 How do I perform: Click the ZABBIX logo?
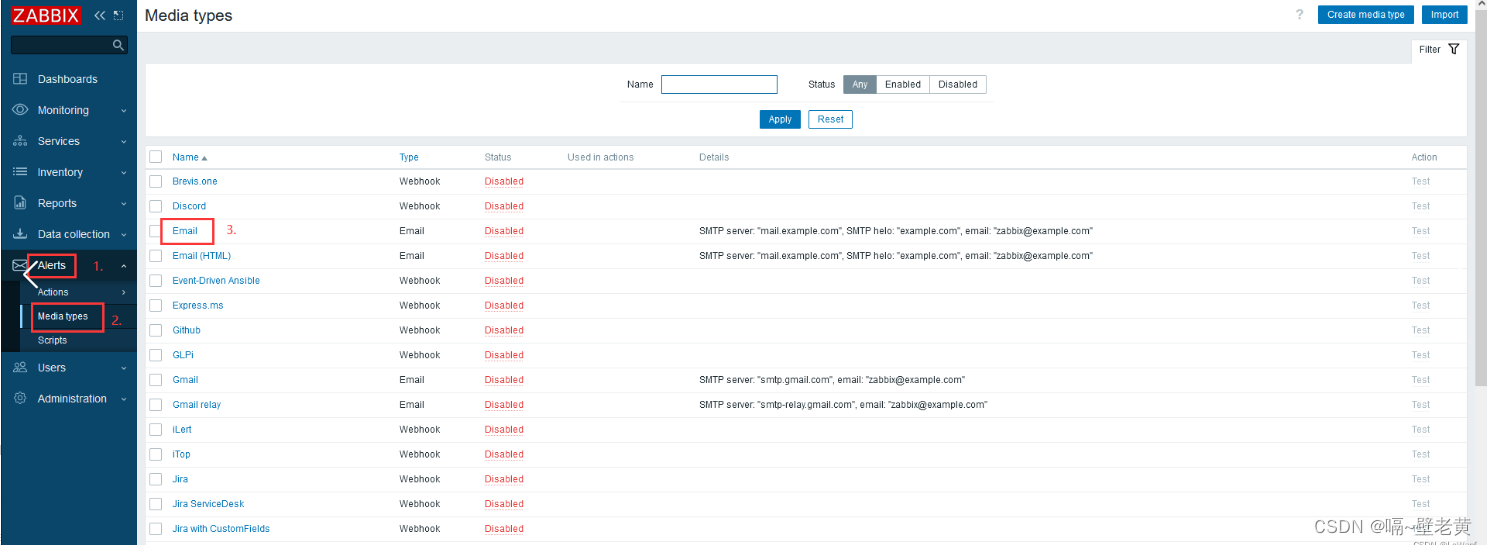(46, 15)
